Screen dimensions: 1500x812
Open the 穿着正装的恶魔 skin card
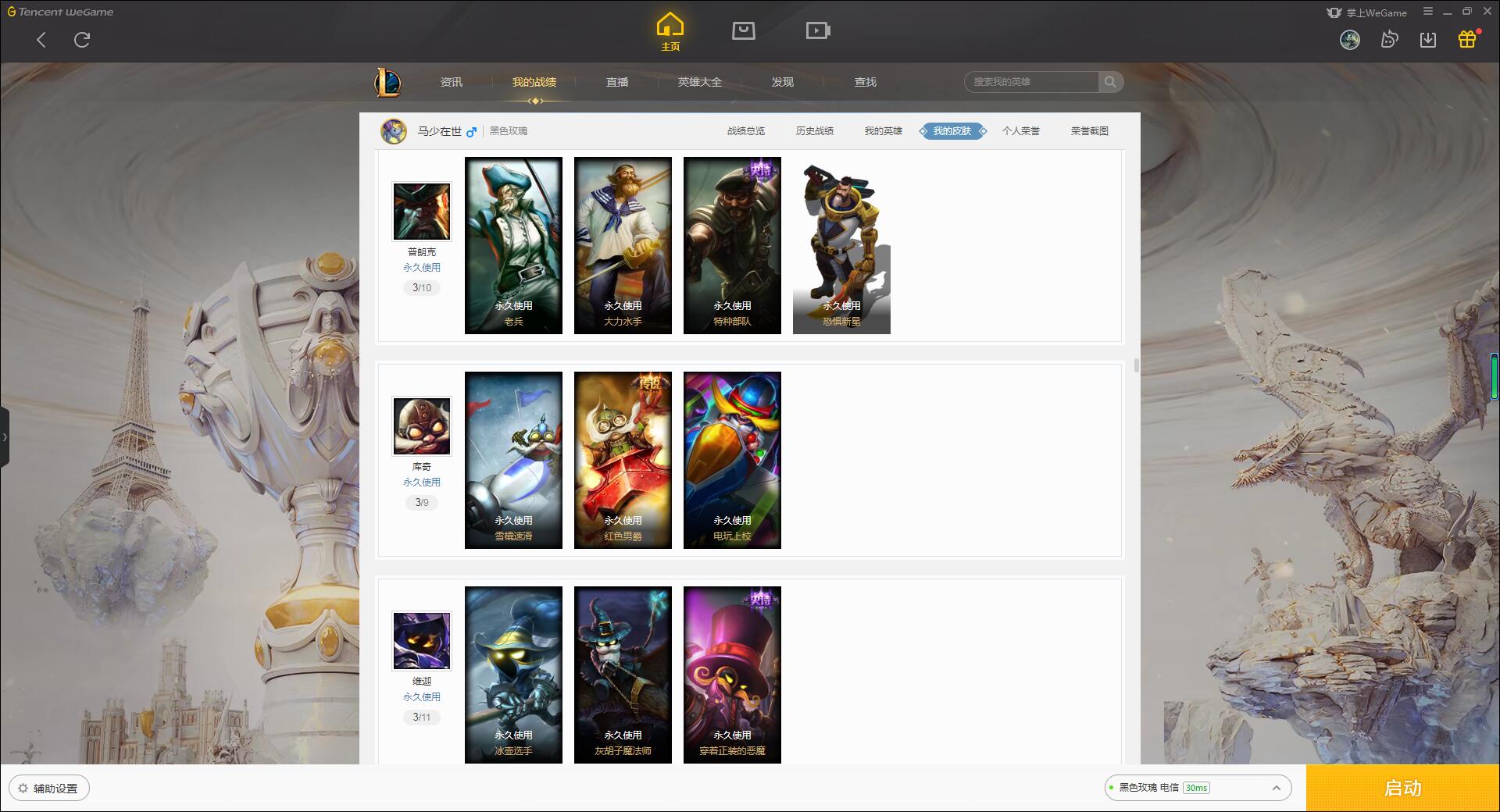(x=732, y=675)
